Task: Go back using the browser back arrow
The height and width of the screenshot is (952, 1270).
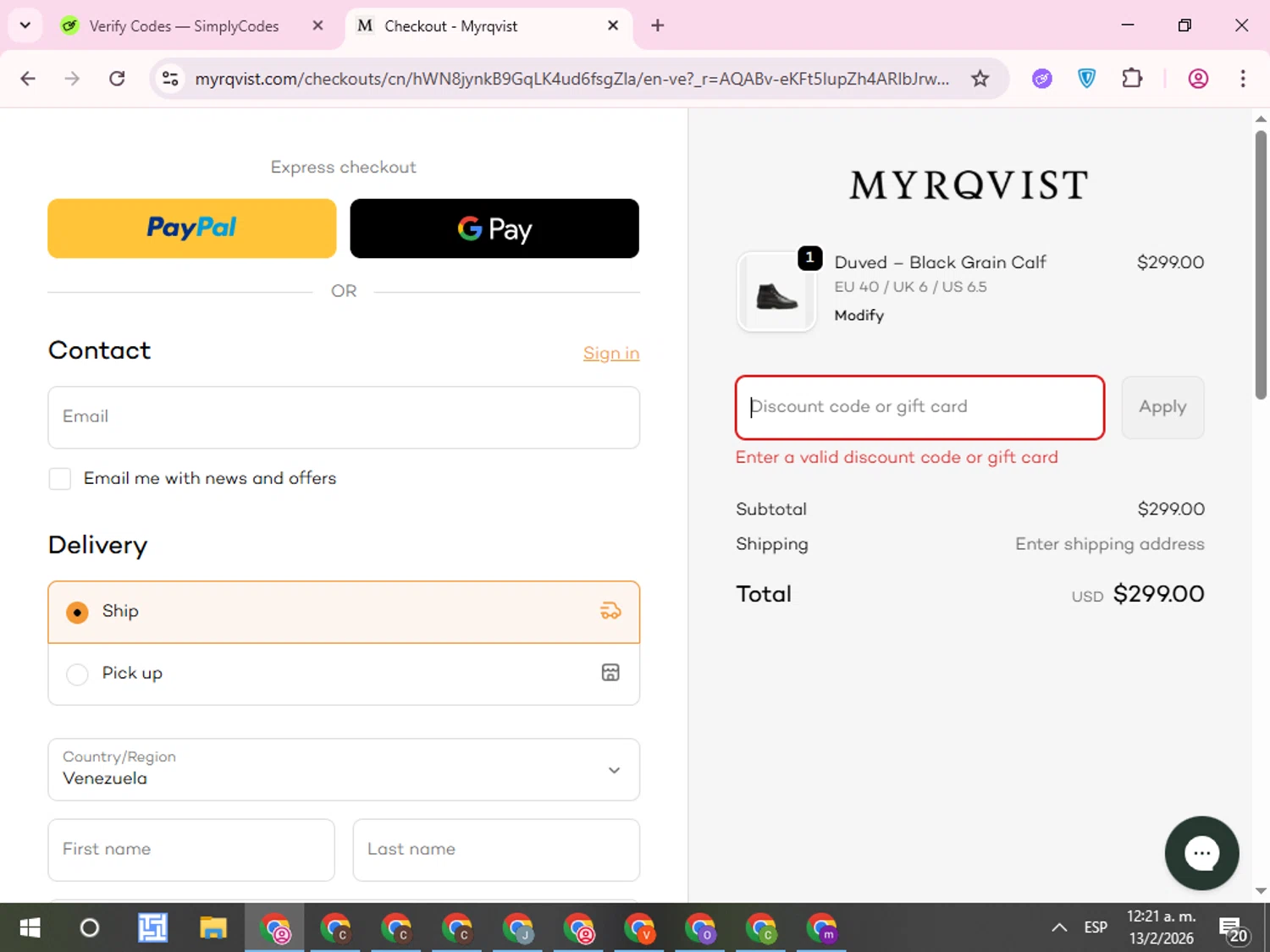Action: [28, 79]
